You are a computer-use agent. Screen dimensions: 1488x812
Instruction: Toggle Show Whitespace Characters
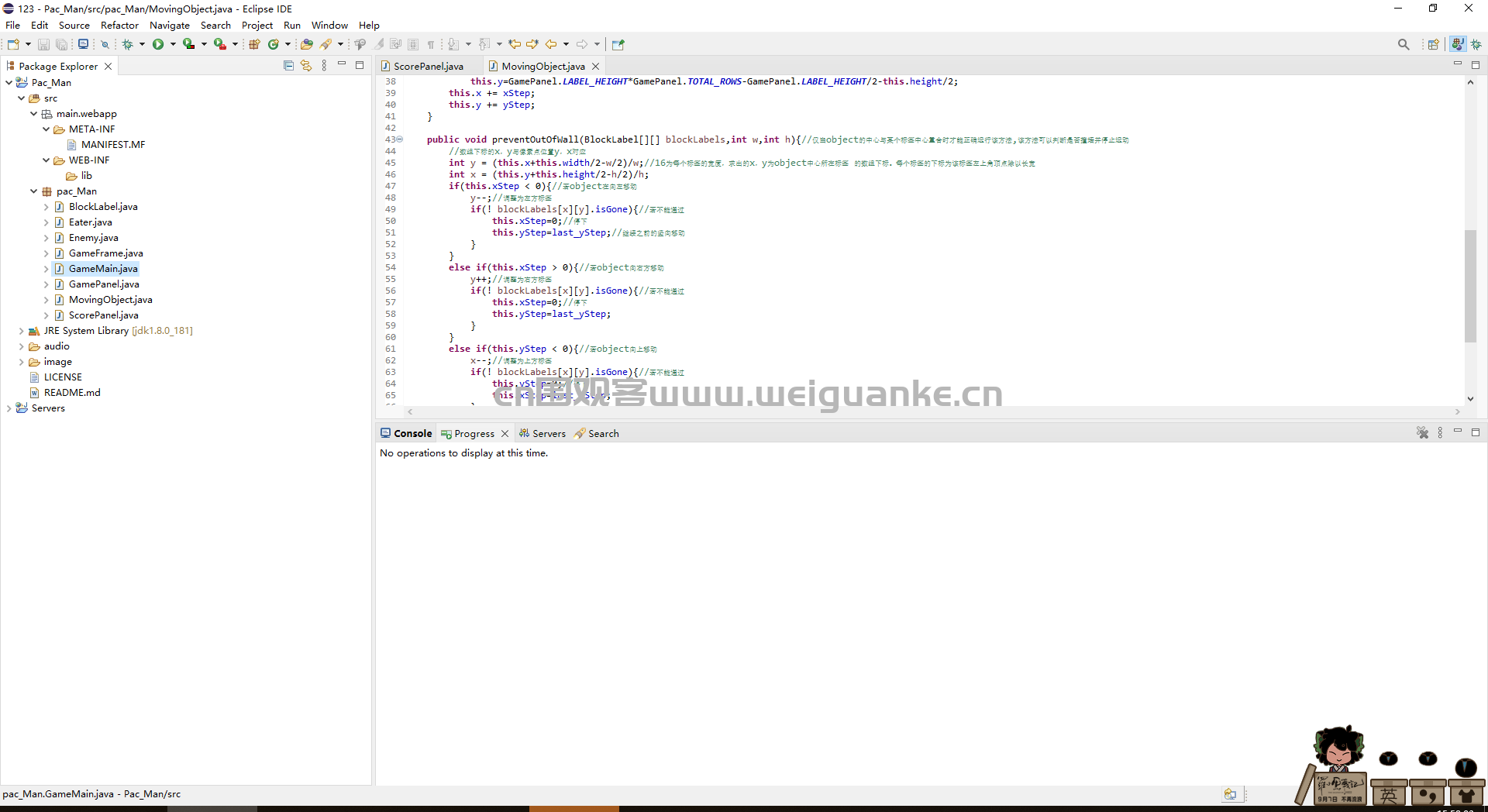click(431, 44)
